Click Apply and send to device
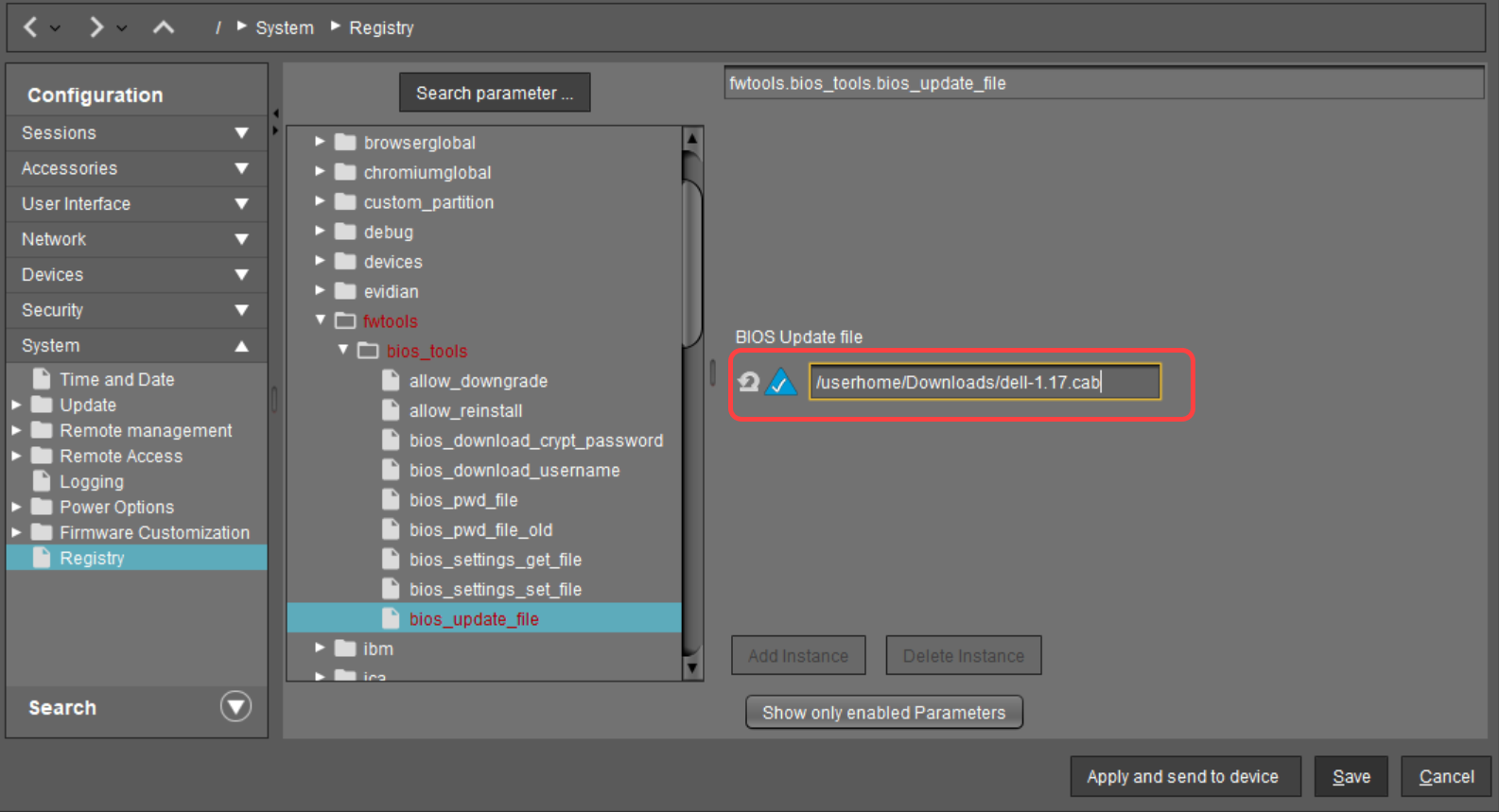This screenshot has height=812, width=1499. tap(1184, 776)
